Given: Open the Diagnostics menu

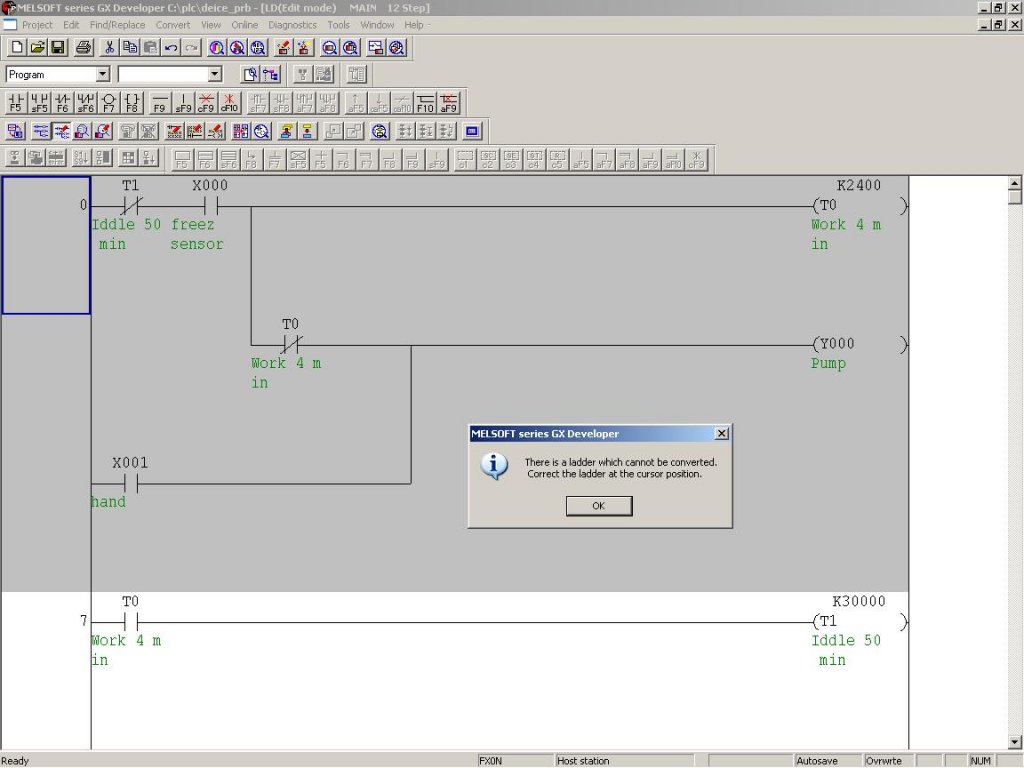Looking at the screenshot, I should point(293,25).
